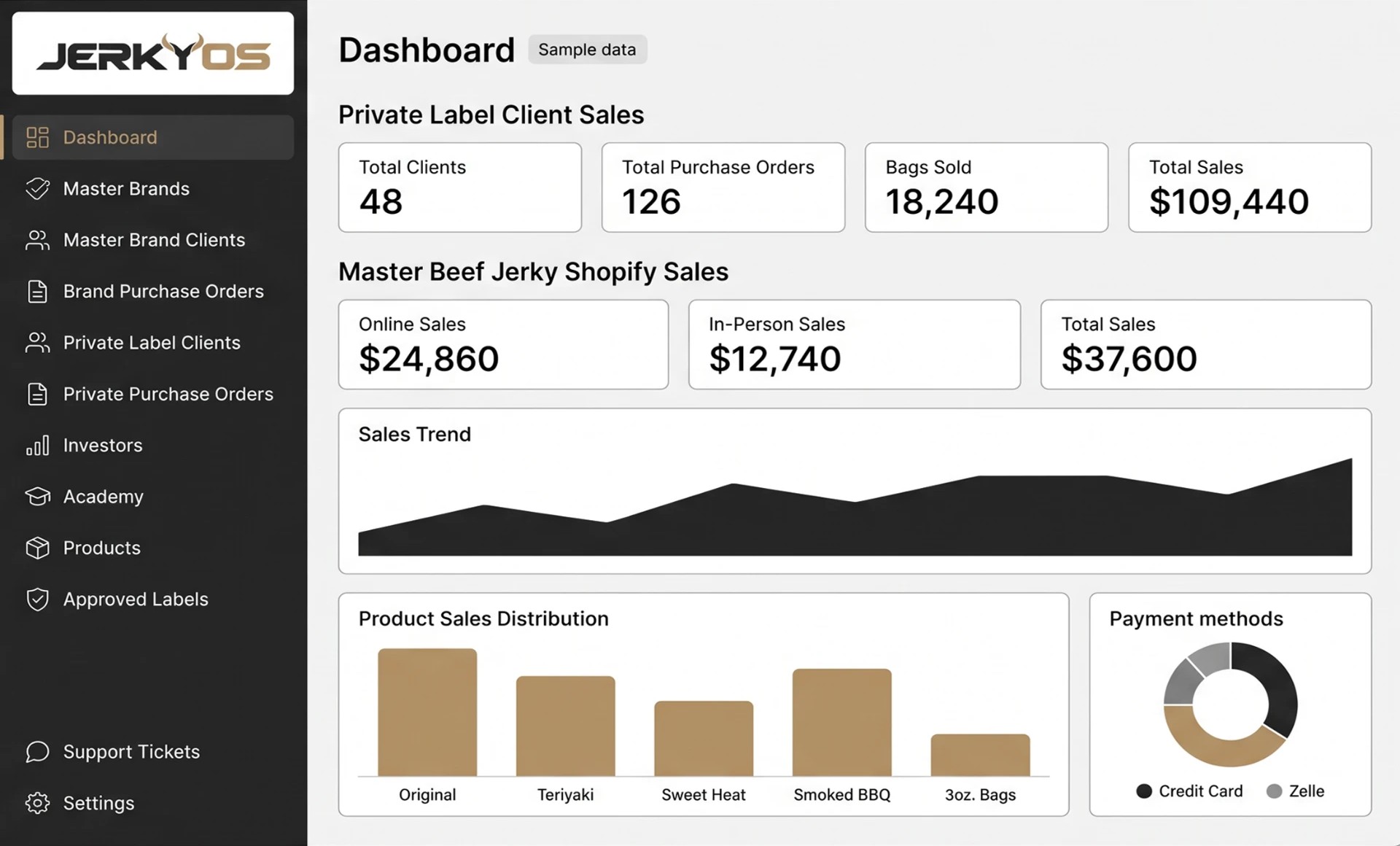Click the Sample data badge

click(x=587, y=50)
